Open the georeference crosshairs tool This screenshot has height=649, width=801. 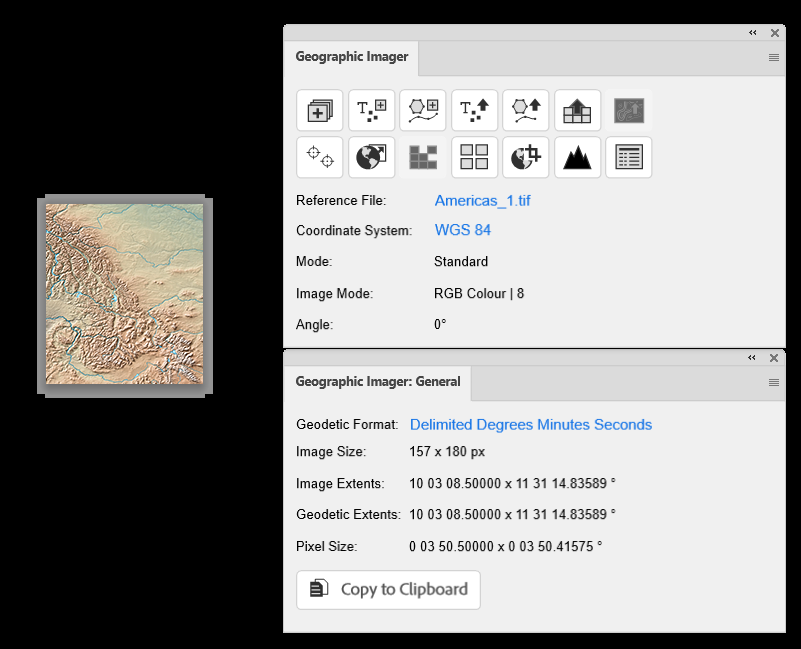click(320, 157)
